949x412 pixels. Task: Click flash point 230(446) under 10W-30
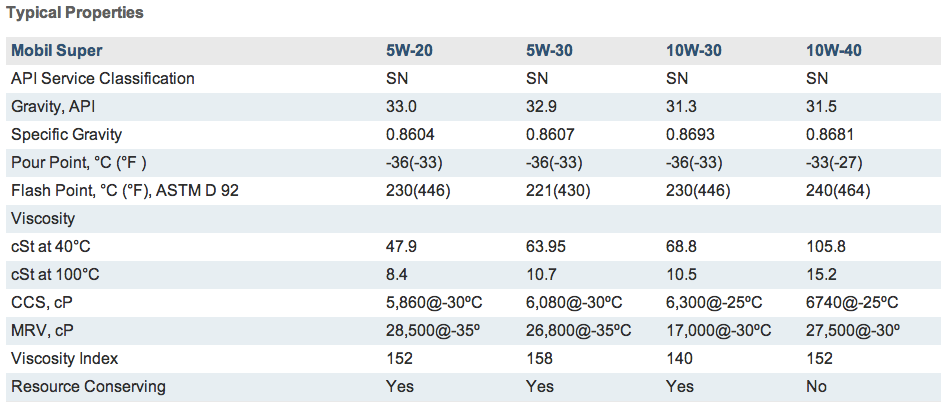coord(698,191)
